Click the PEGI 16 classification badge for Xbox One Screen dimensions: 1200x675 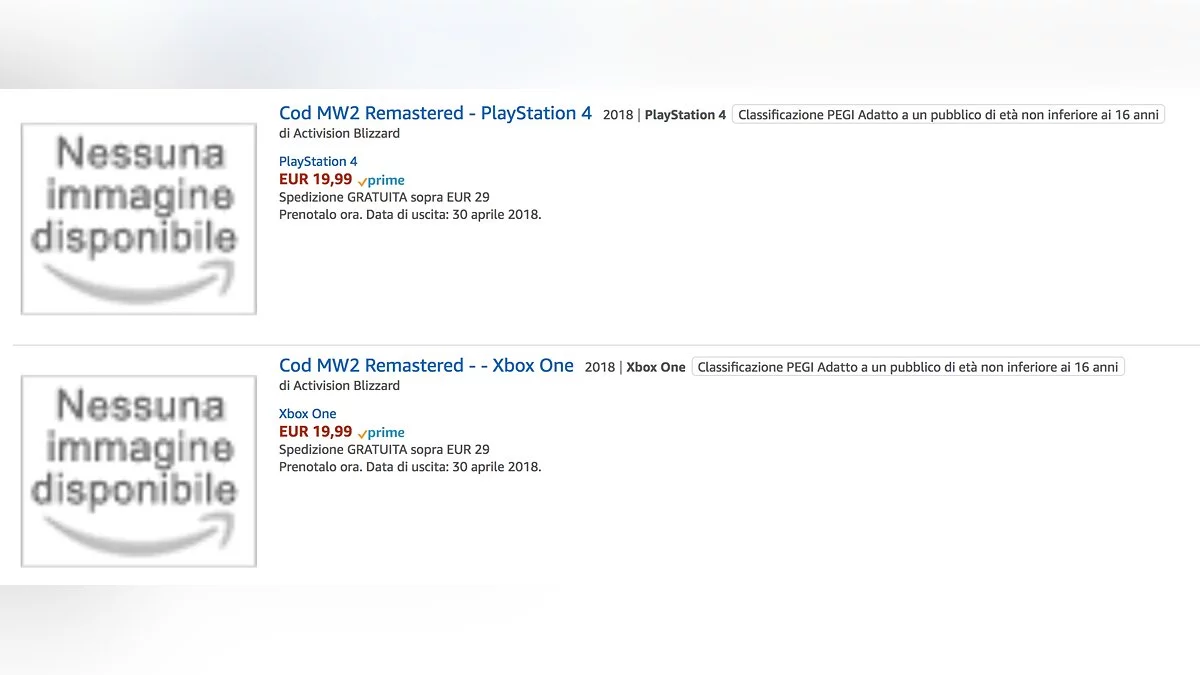click(908, 367)
